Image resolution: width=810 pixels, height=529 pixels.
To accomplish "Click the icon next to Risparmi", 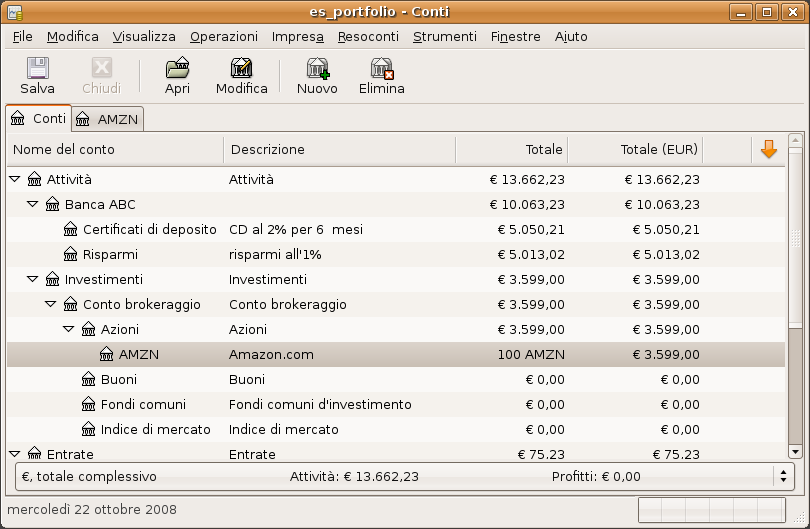I will point(71,254).
